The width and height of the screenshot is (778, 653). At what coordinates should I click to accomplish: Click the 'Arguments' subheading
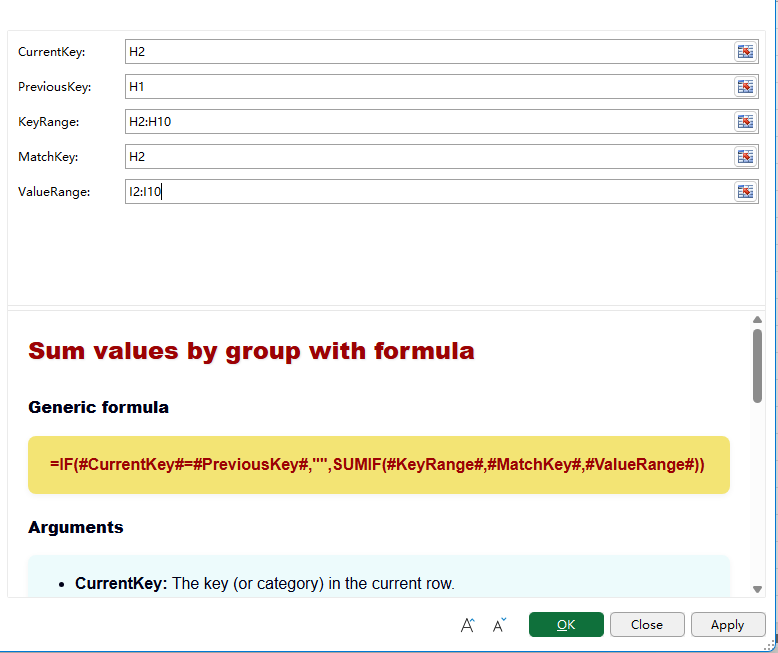coord(75,527)
